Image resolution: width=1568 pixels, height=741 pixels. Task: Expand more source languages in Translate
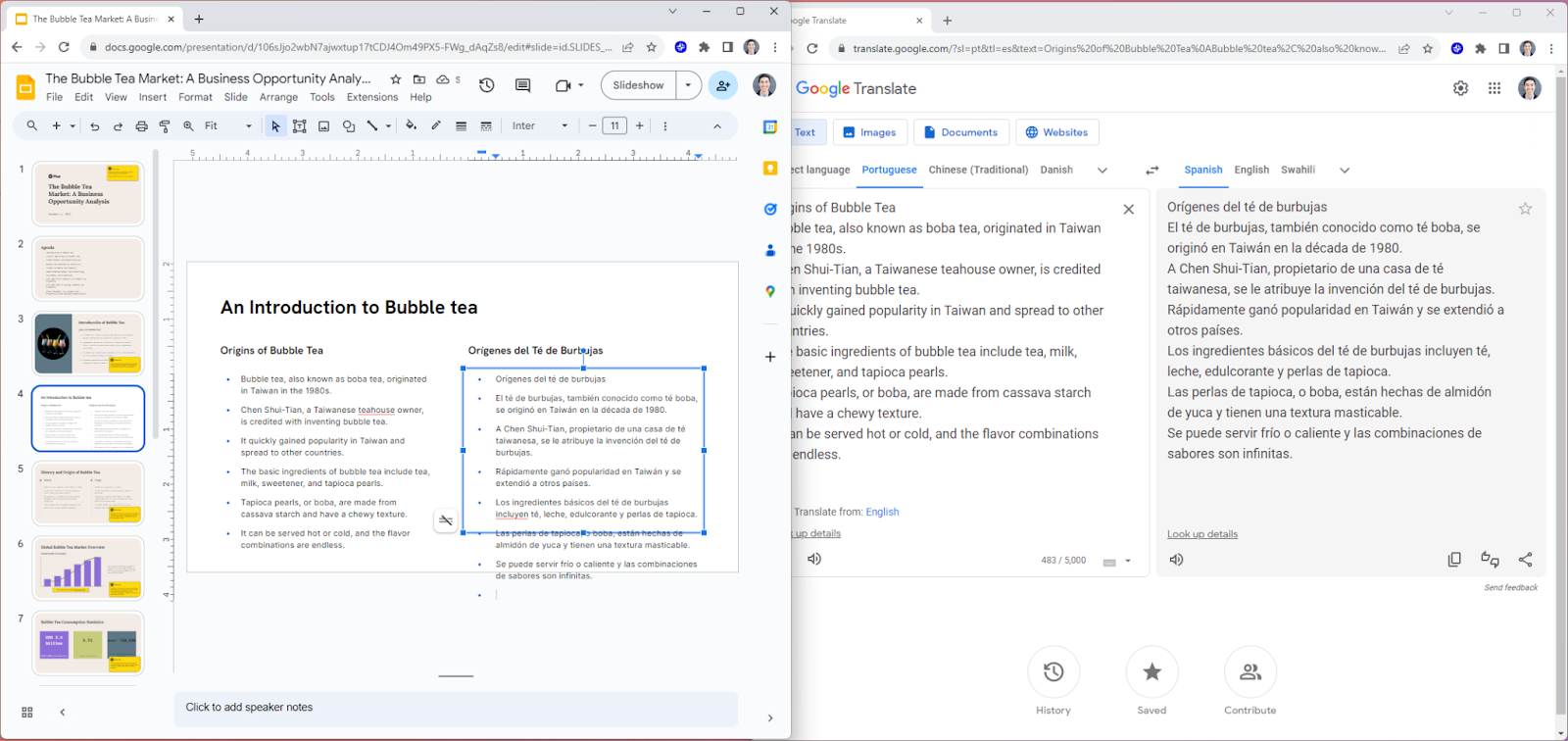1102,170
